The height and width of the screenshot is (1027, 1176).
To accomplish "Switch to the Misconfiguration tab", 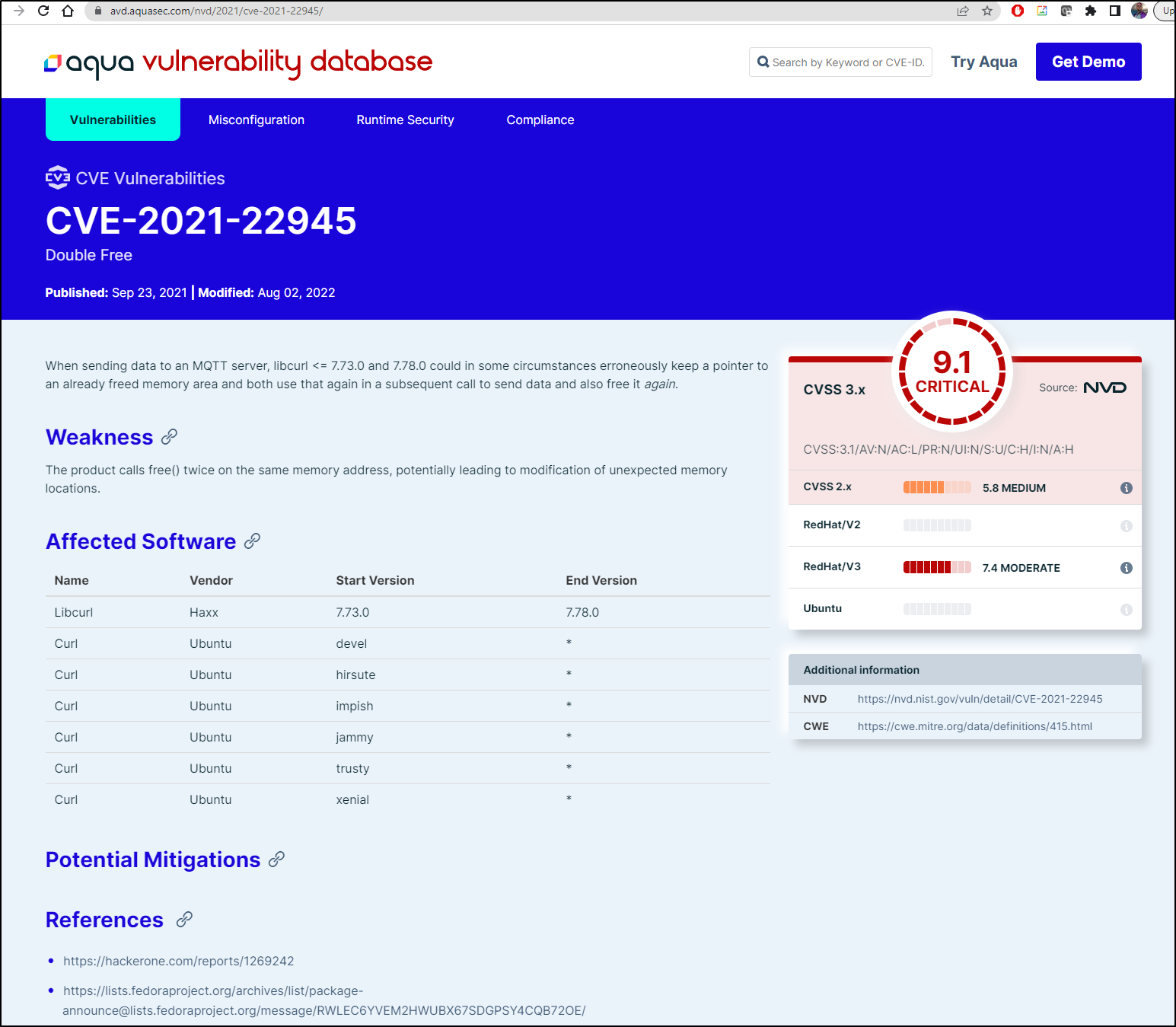I will tap(257, 120).
